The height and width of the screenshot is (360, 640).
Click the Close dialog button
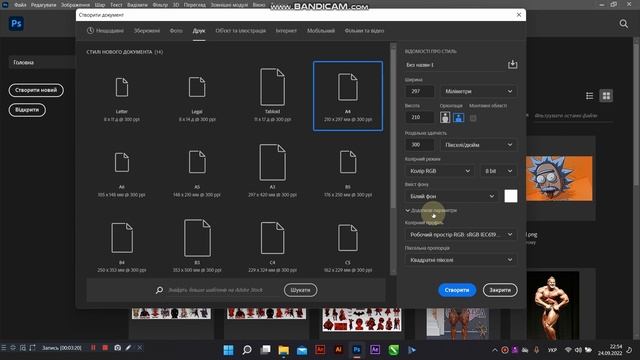tap(500, 290)
